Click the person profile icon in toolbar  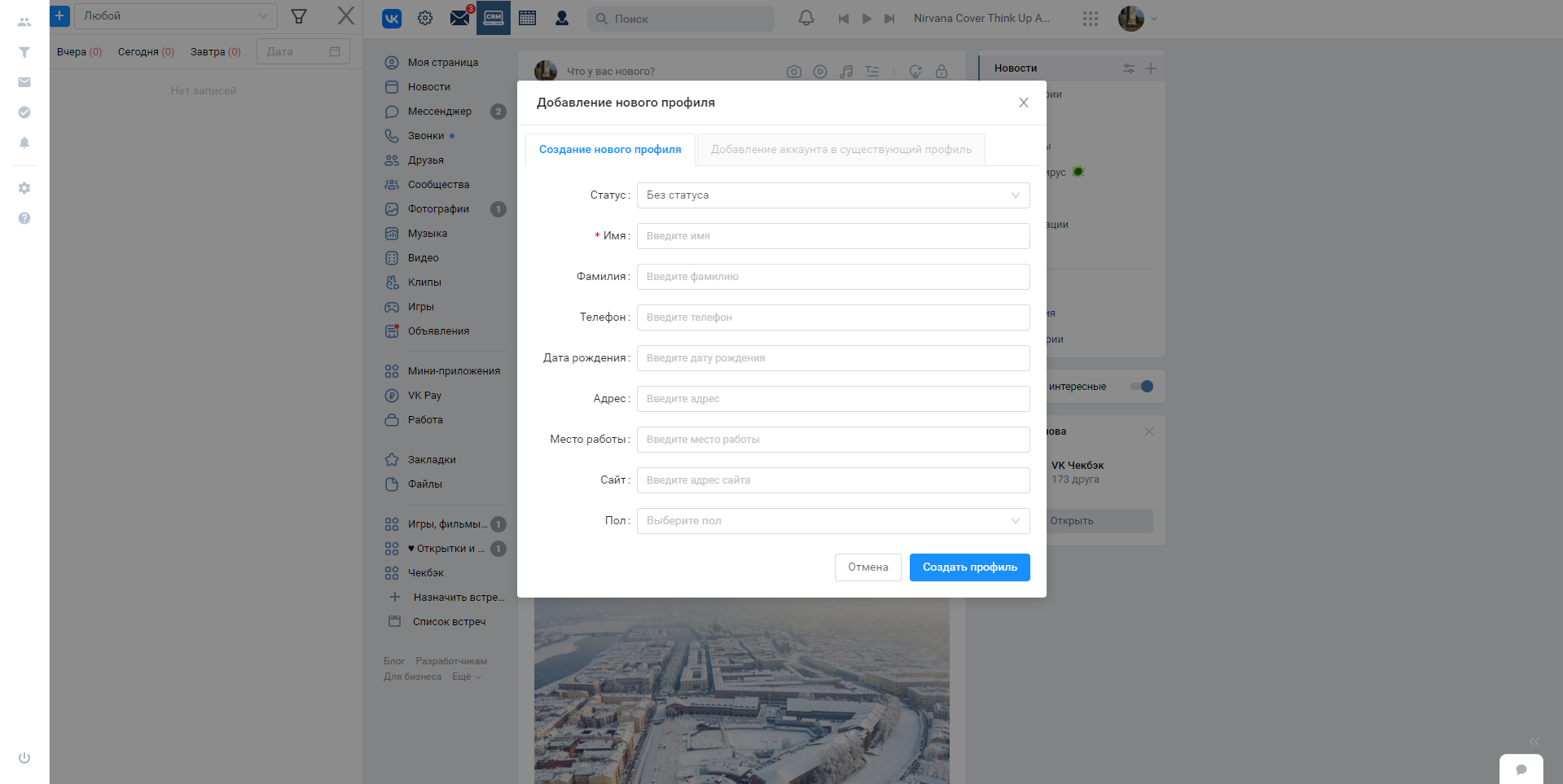[562, 18]
